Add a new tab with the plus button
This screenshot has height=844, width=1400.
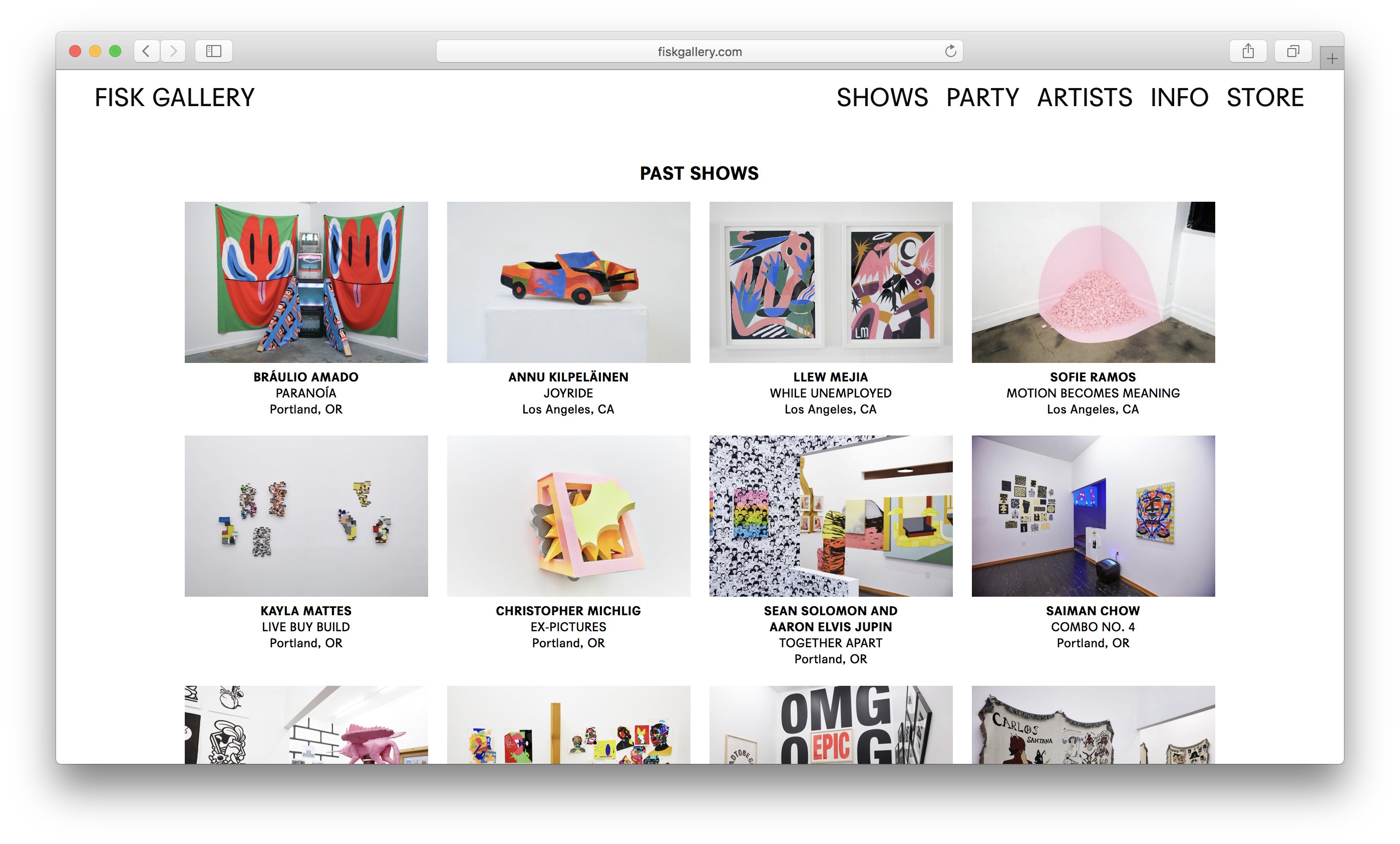pos(1332,59)
